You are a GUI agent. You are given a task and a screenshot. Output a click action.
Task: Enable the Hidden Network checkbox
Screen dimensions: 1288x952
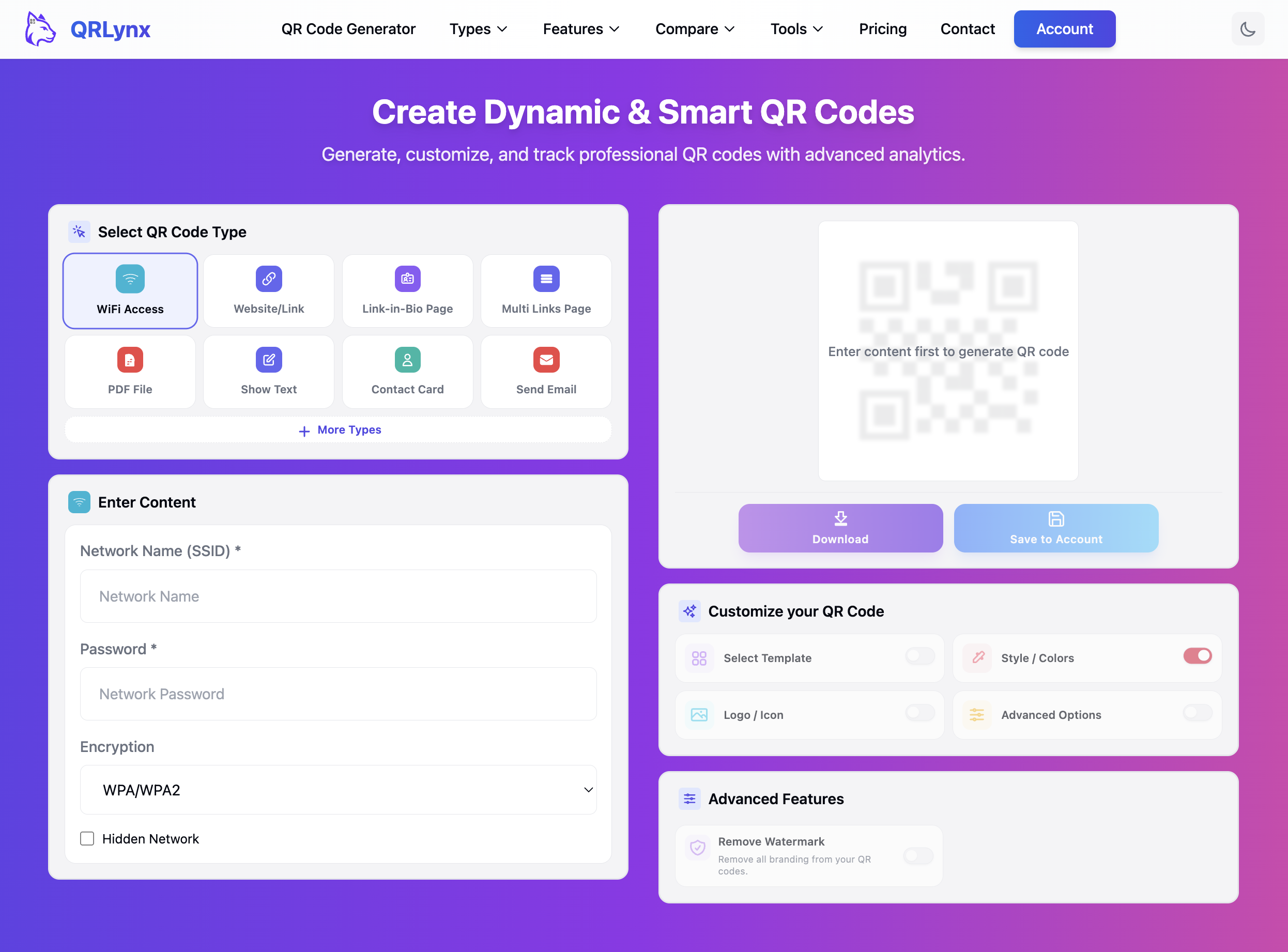87,838
